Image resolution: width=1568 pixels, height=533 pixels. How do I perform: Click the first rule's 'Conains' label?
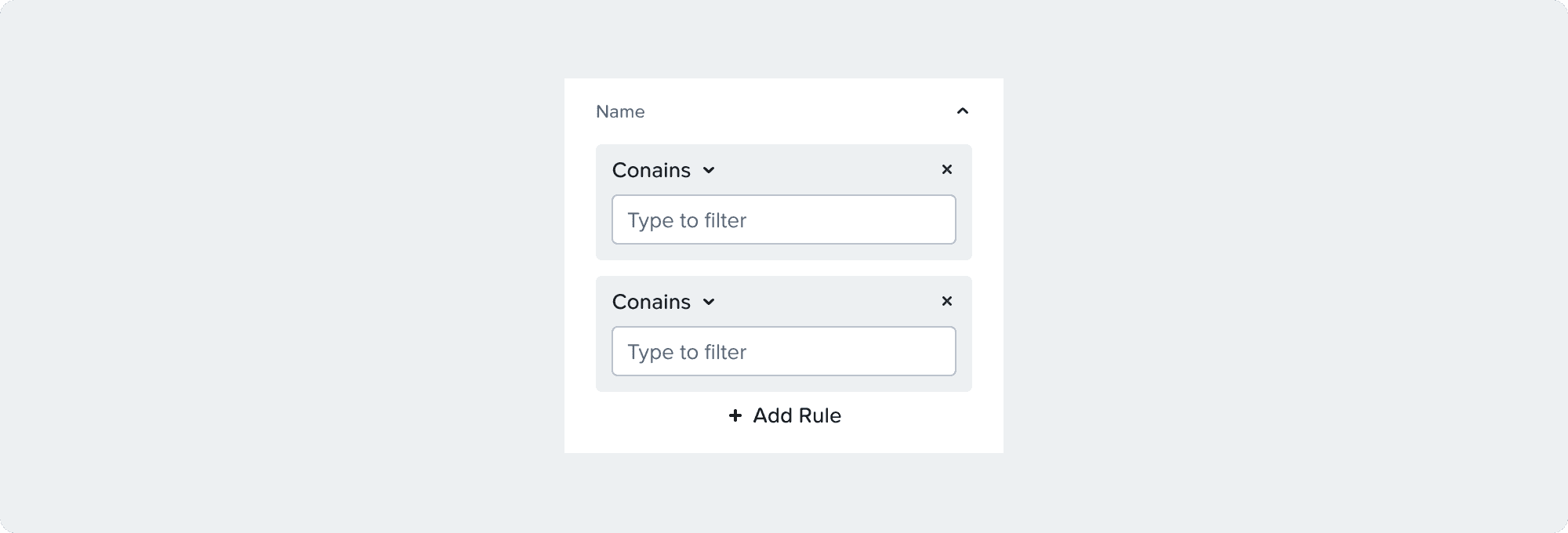[x=652, y=170]
